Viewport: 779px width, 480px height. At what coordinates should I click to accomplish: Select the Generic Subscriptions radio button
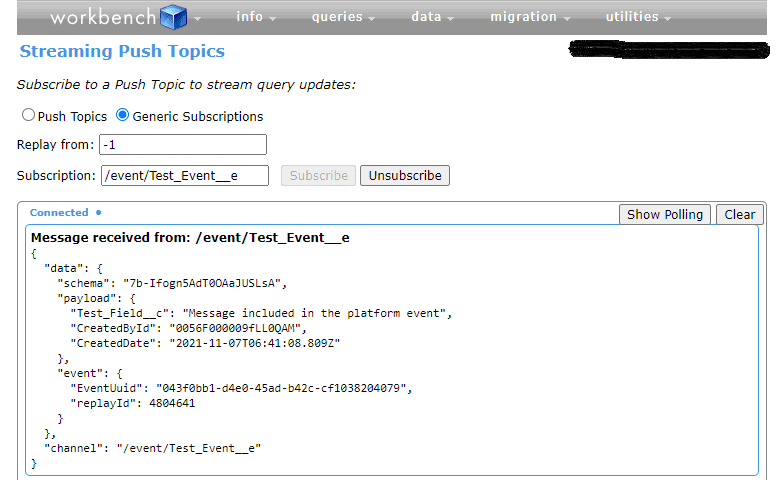(x=122, y=115)
